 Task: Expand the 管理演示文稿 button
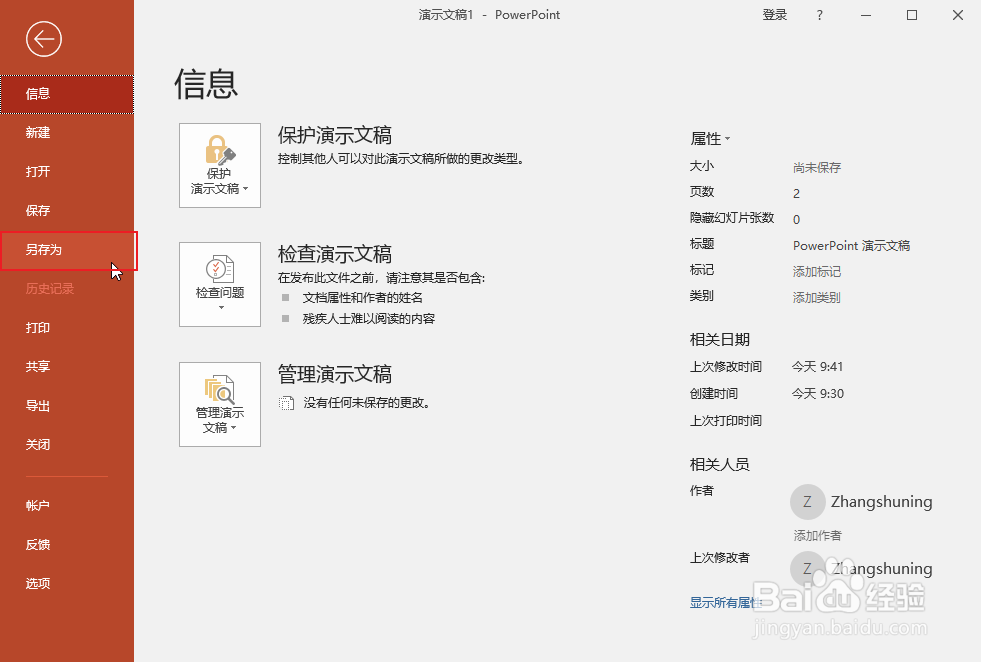point(220,404)
